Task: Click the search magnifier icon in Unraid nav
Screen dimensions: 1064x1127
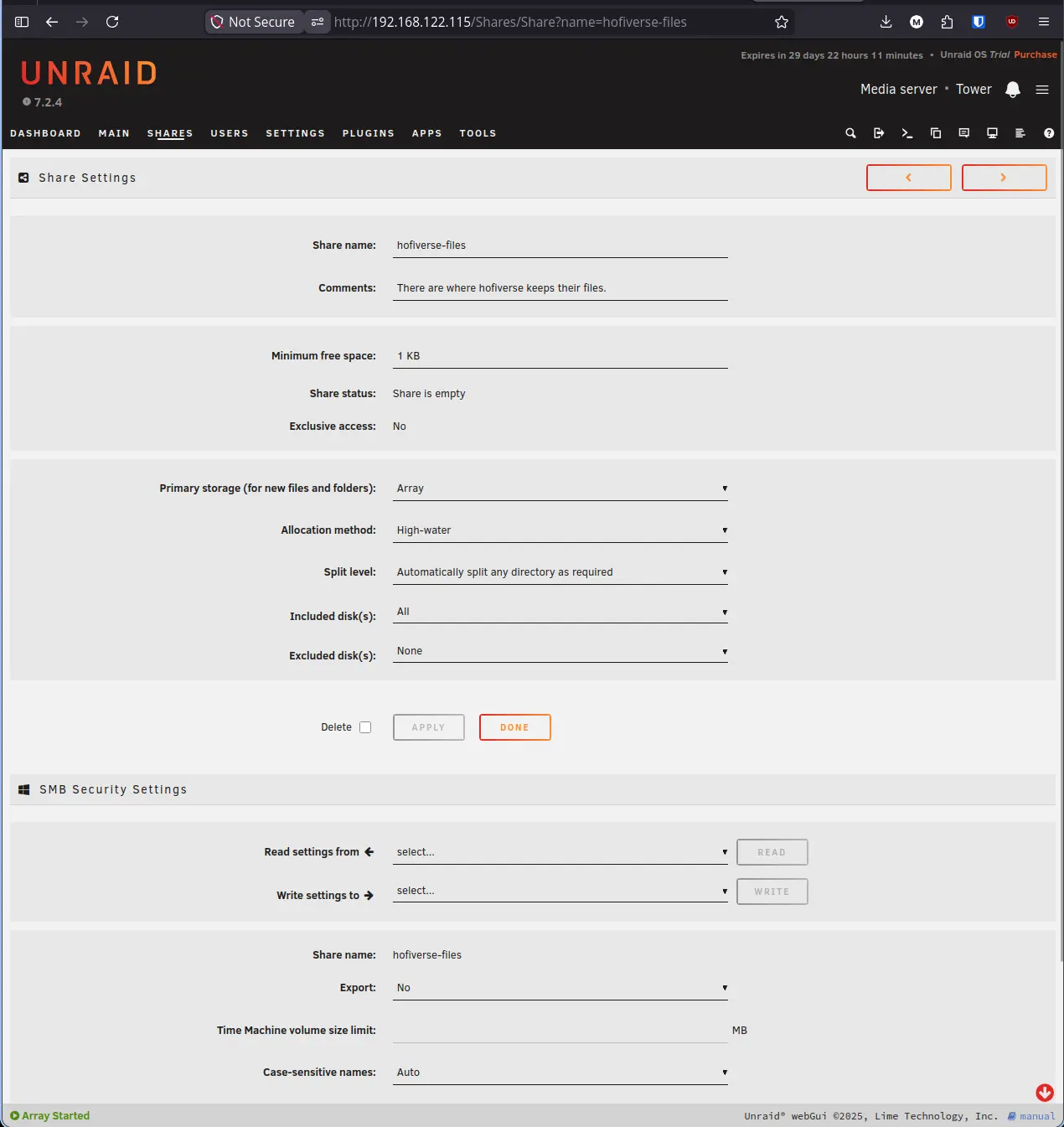Action: coord(850,133)
